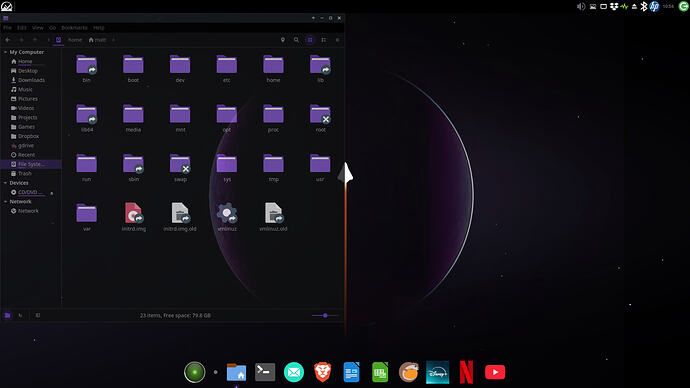Open the sys folder
The image size is (690, 388).
coord(227,164)
